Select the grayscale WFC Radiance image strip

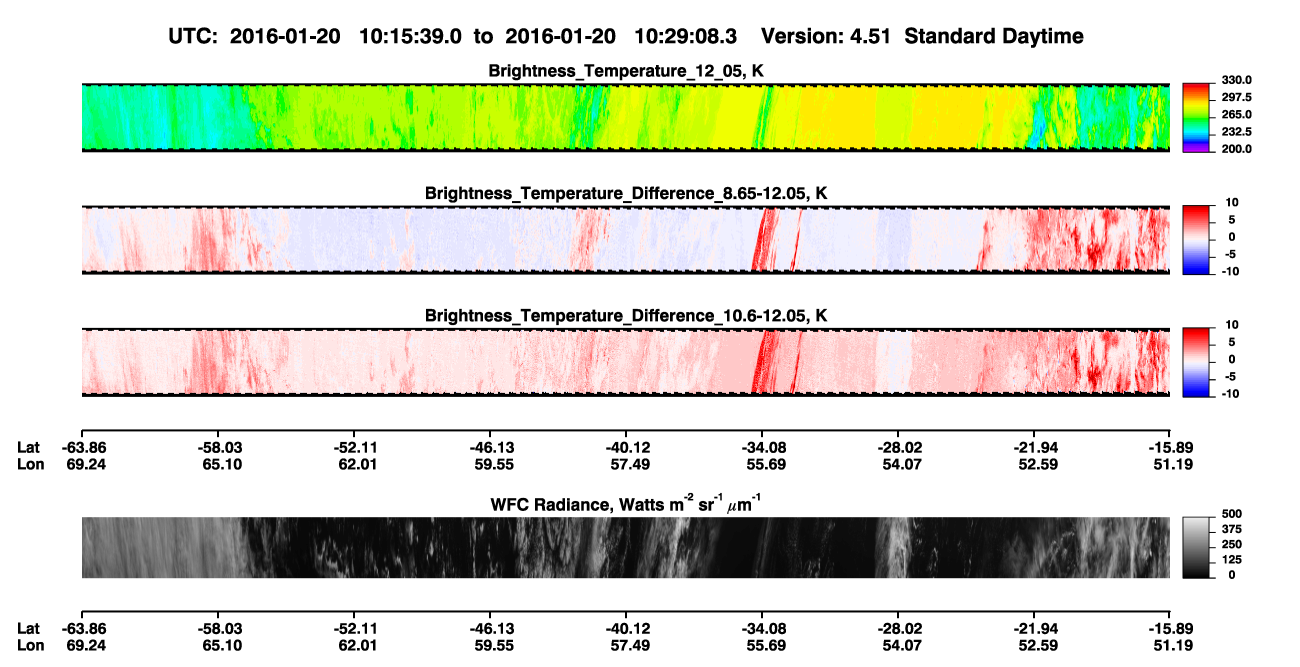pos(625,547)
